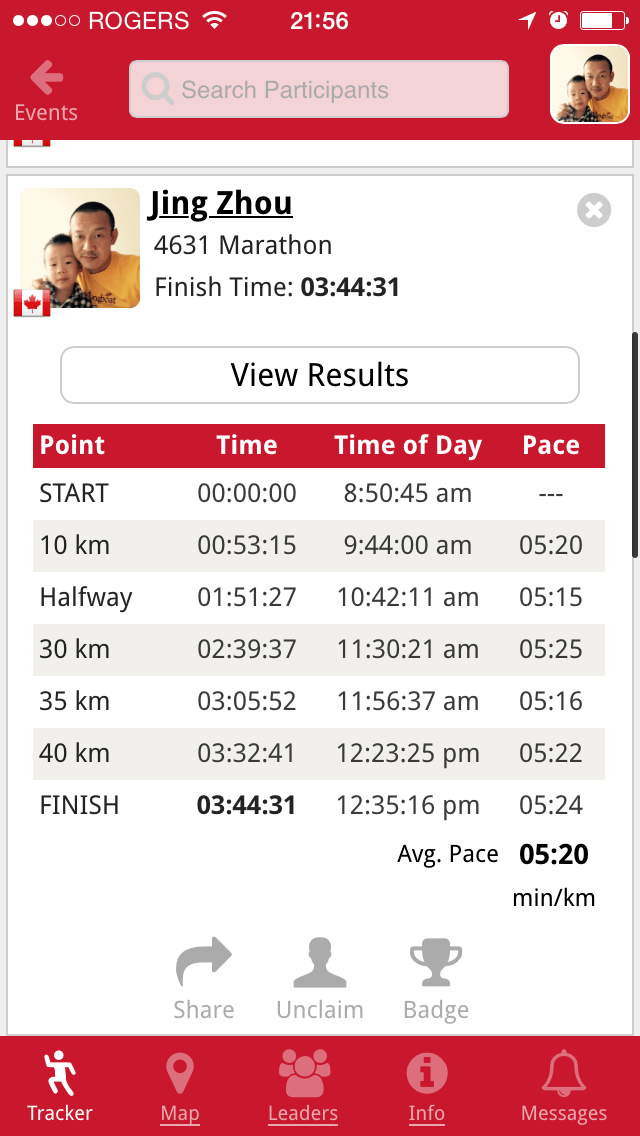Open the Leaders tab
640x1136 pixels.
click(303, 1086)
